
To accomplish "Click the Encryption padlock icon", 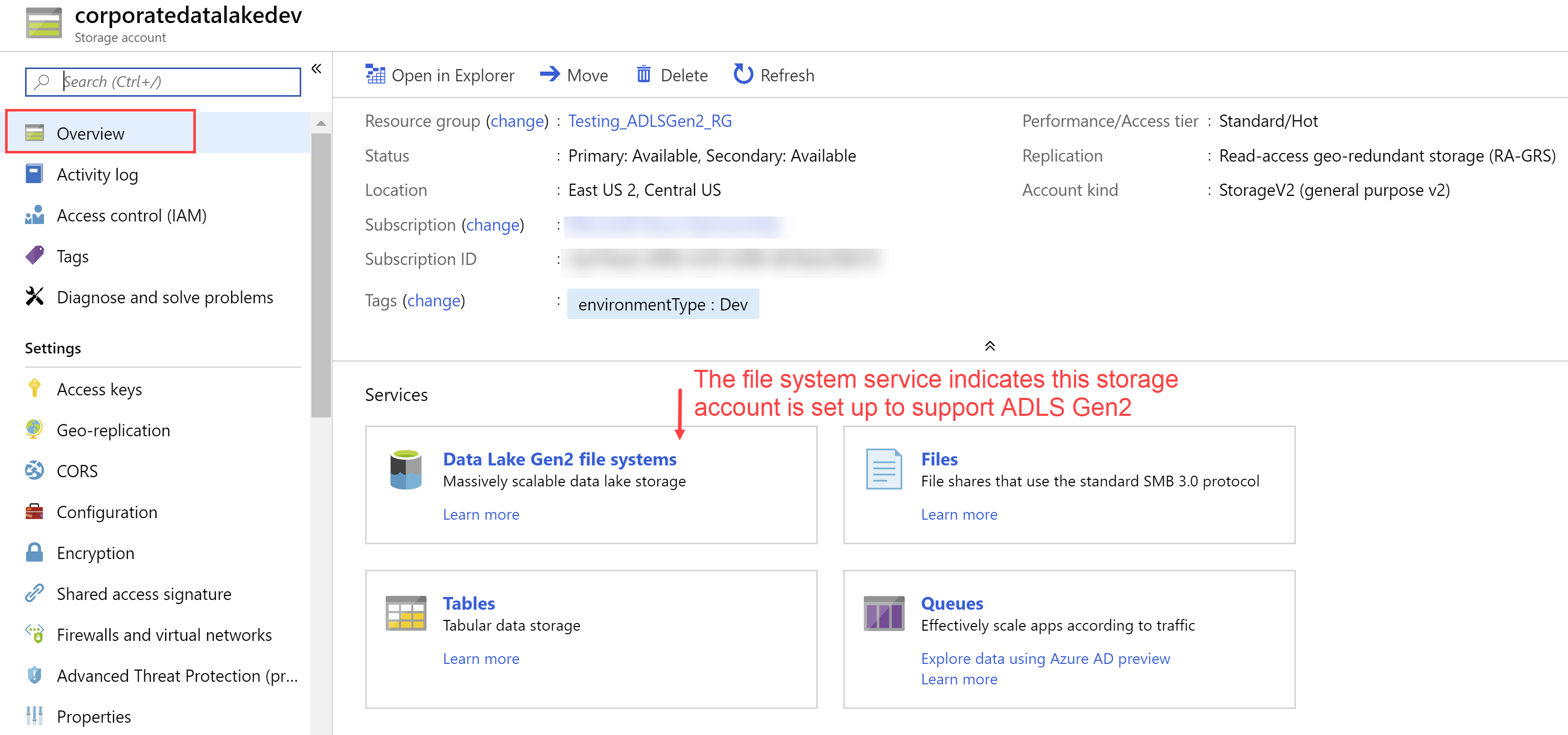I will [35, 552].
